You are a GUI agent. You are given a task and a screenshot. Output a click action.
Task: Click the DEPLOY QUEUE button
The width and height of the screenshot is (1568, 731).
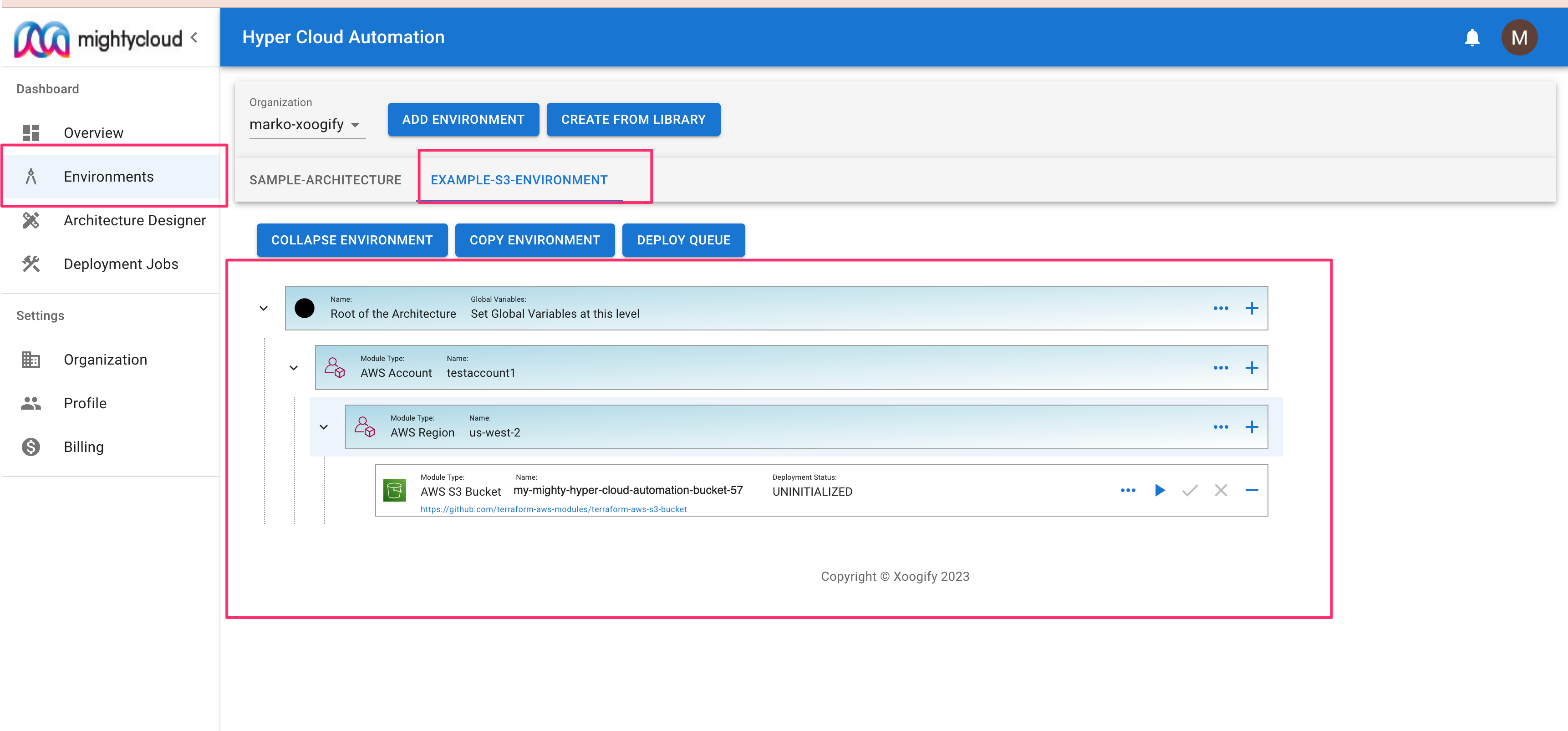(683, 240)
